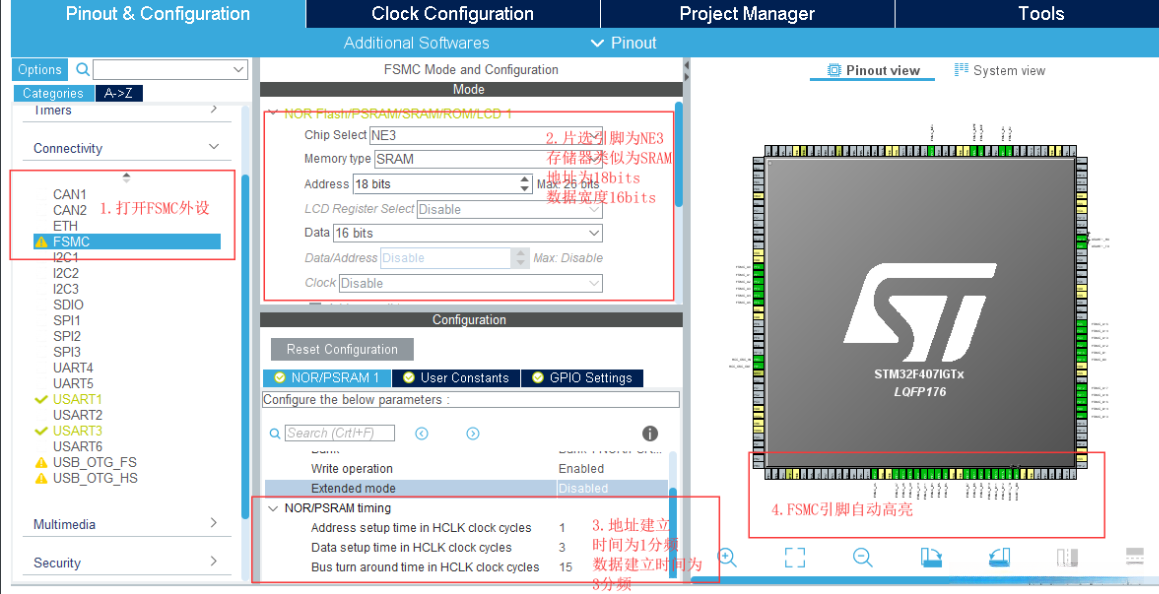Switch to A->Z listing tab
The width and height of the screenshot is (1159, 594).
(118, 93)
